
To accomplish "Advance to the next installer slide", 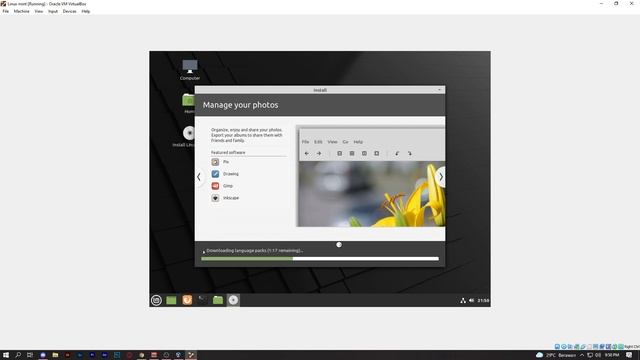I will coord(441,177).
